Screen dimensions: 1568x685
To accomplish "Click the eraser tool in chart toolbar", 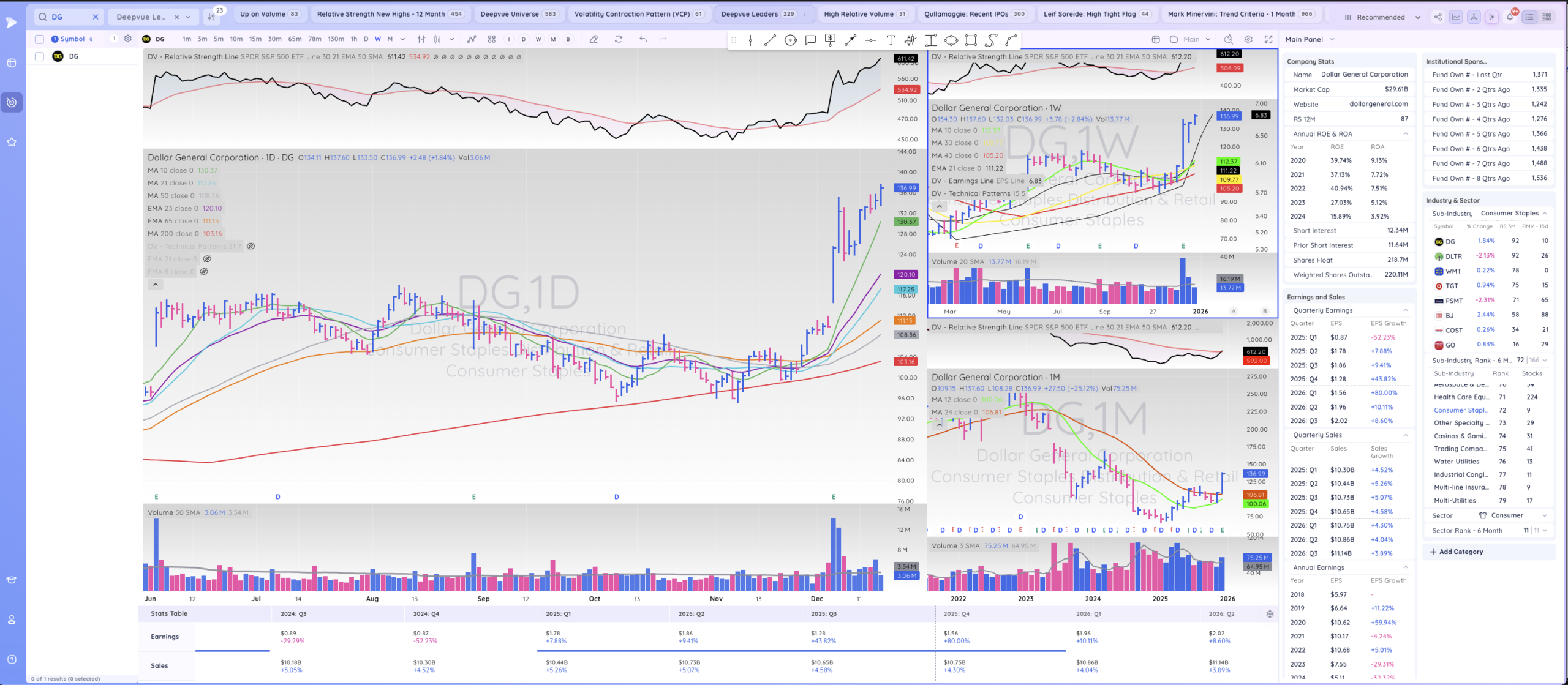I will (x=594, y=39).
